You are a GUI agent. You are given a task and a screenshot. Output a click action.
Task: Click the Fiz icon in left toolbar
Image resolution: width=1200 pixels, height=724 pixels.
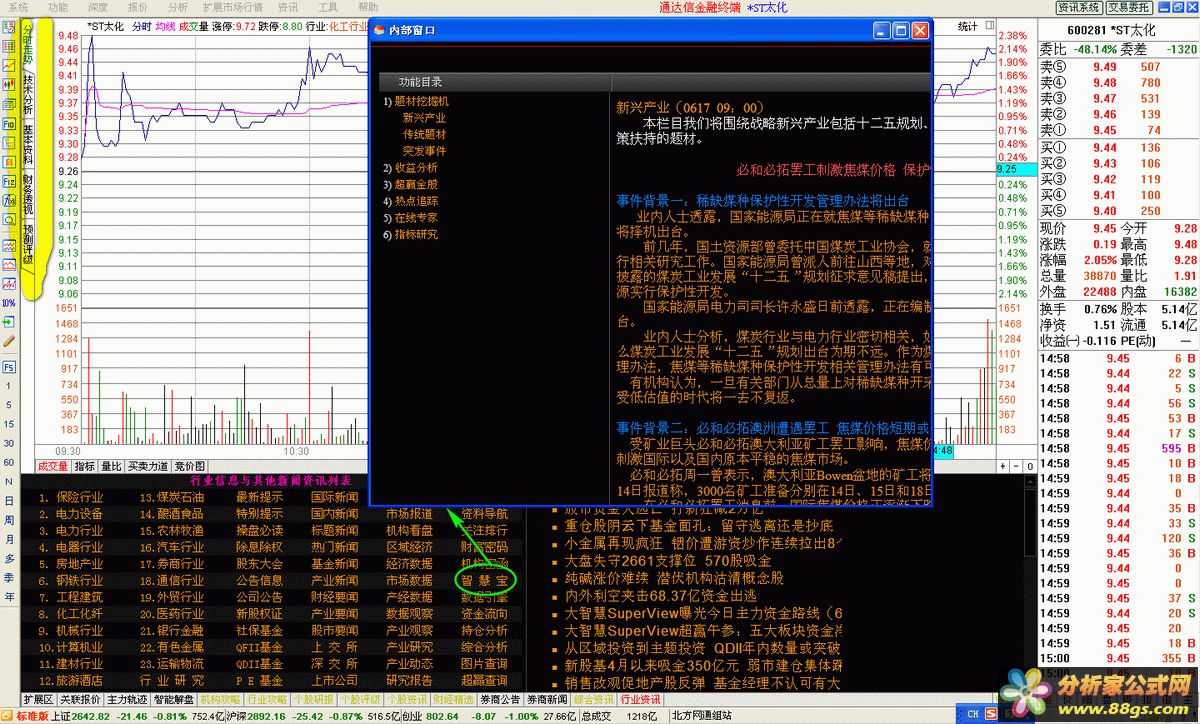tap(9, 182)
